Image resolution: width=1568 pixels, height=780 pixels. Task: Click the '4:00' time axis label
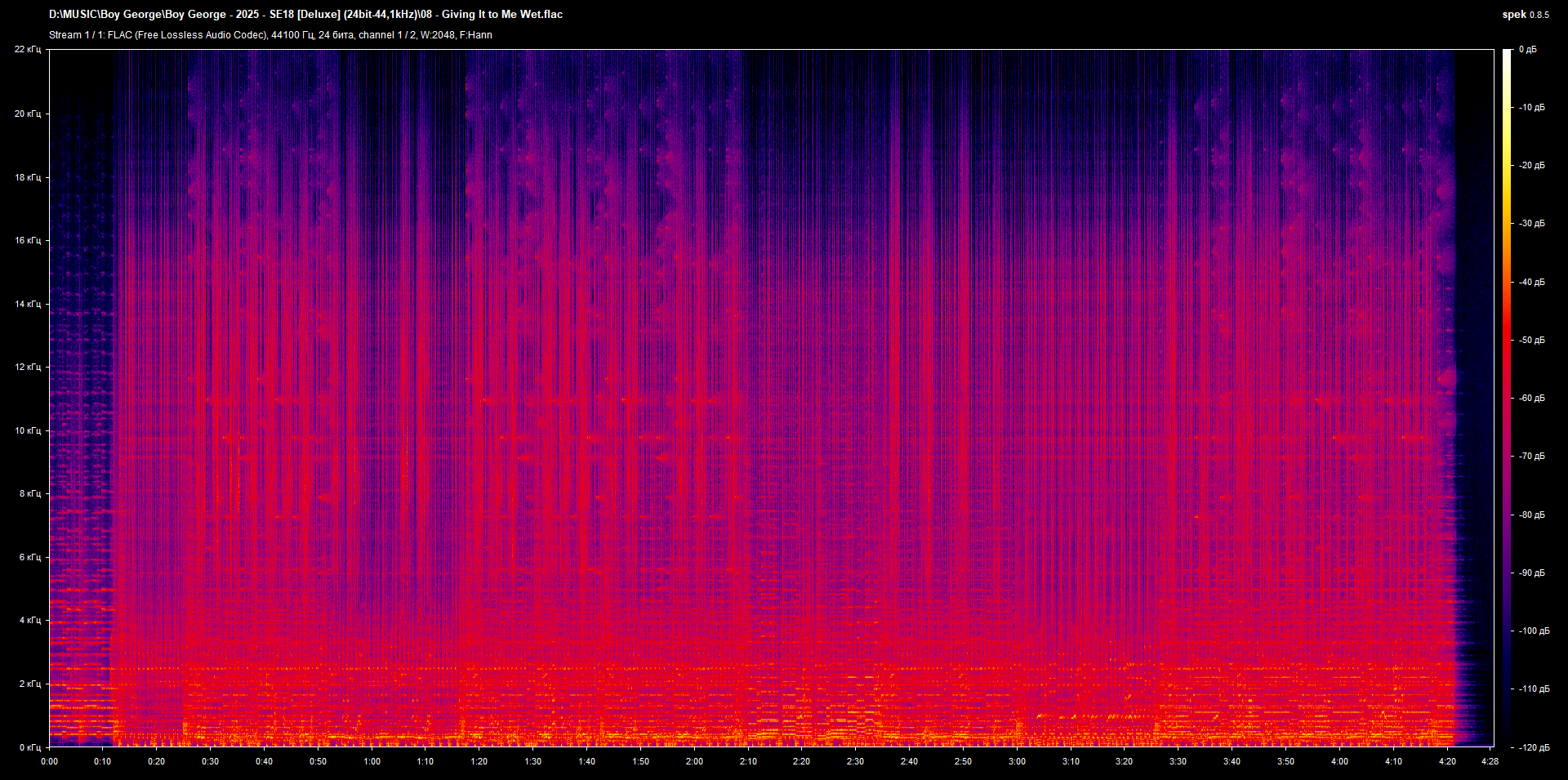point(1339,761)
